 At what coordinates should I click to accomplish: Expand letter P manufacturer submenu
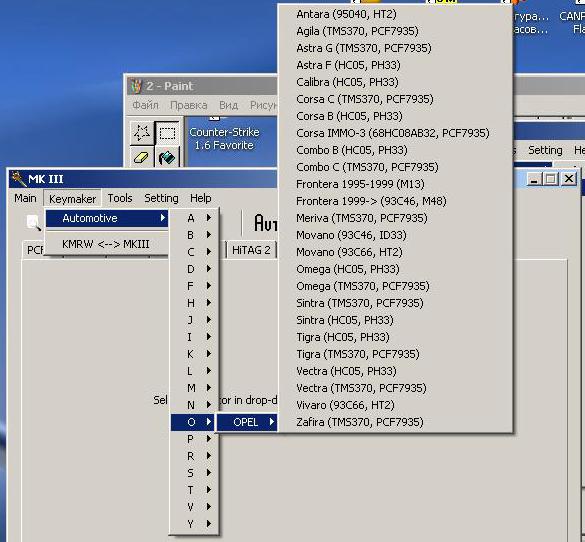pyautogui.click(x=194, y=439)
